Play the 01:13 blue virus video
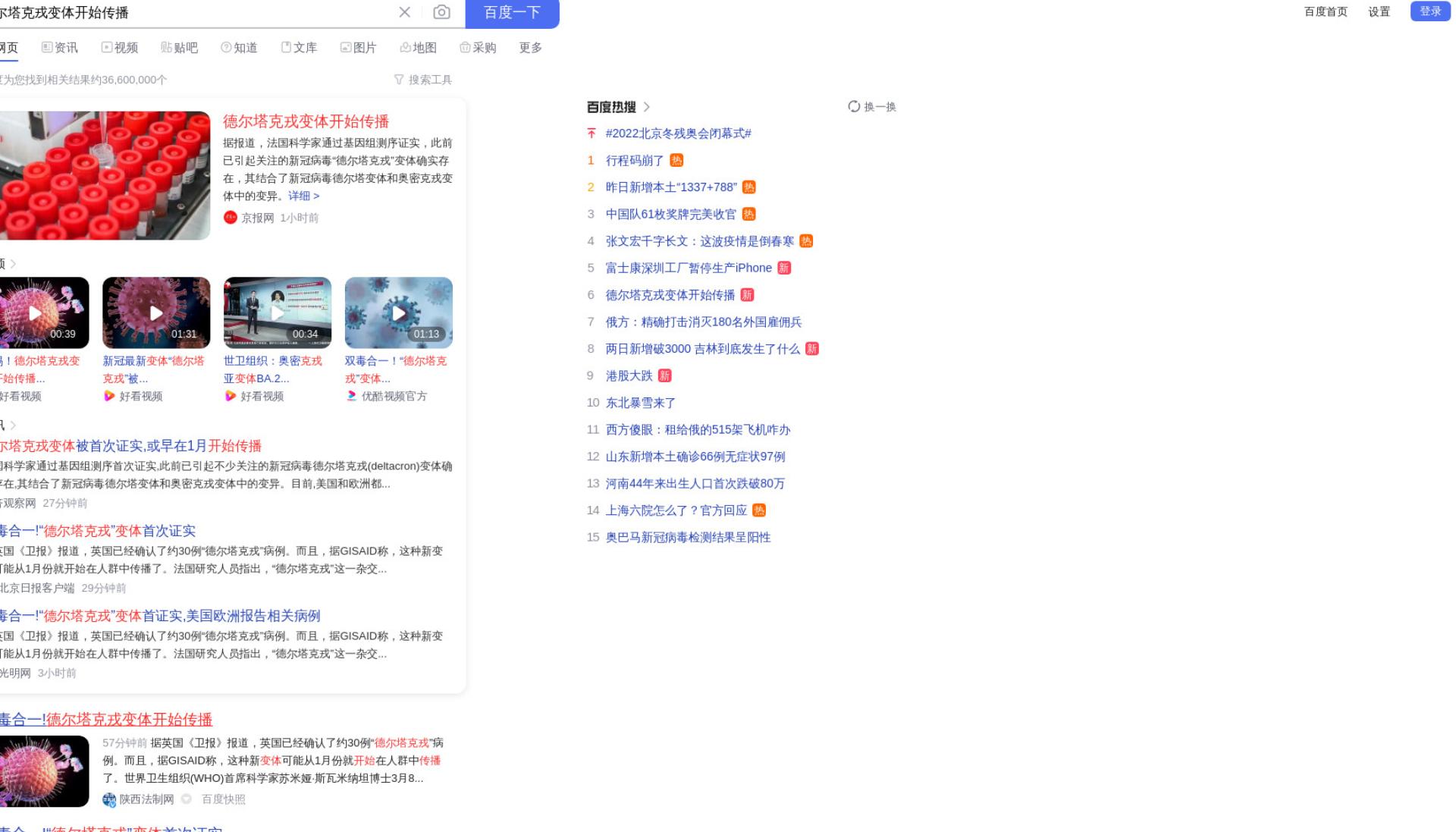Viewport: 1456px width, 832px height. point(399,312)
